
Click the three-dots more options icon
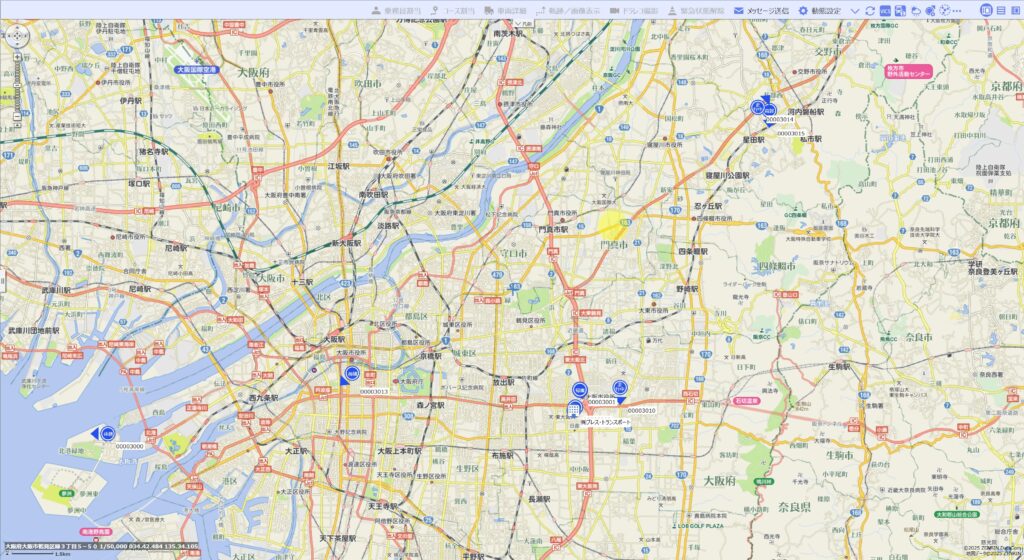957,10
